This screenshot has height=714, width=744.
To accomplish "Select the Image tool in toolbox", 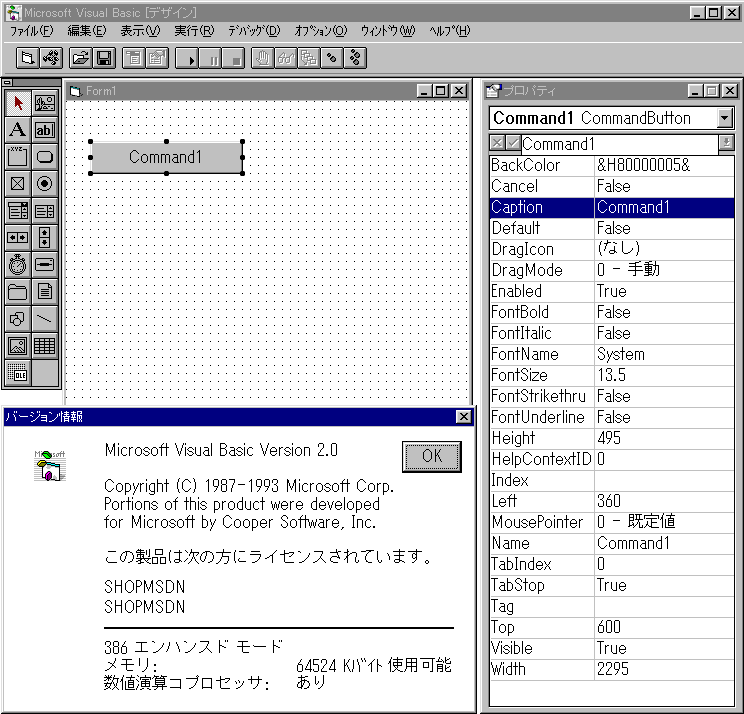I will (x=18, y=346).
